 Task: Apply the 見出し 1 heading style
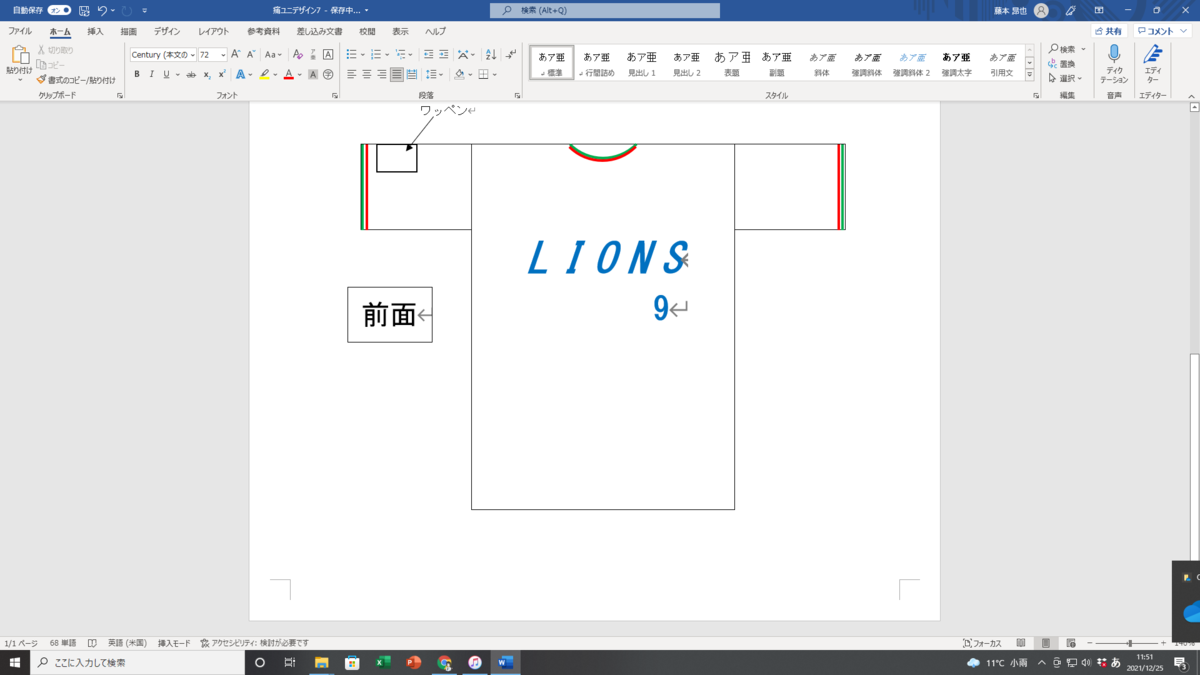pos(642,63)
